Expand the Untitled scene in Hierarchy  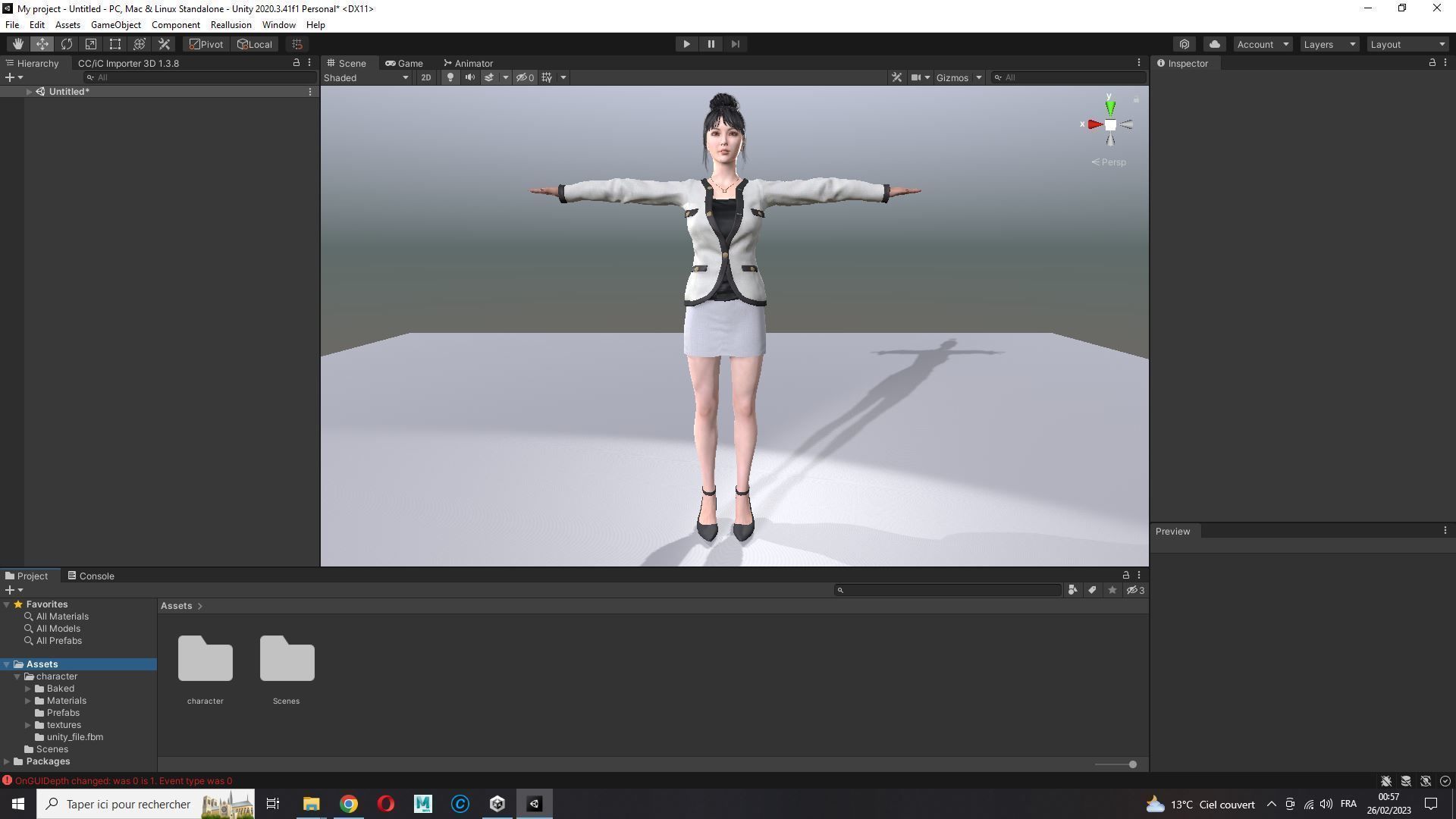tap(29, 92)
